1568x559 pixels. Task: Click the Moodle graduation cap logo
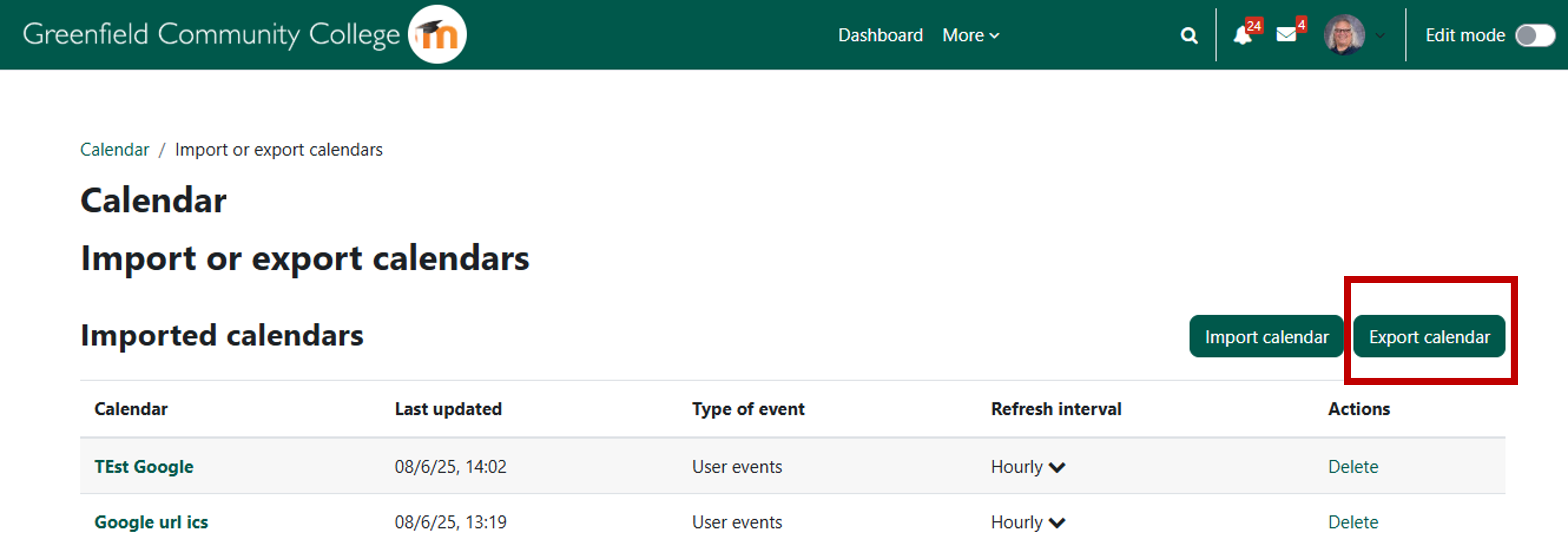pyautogui.click(x=437, y=35)
